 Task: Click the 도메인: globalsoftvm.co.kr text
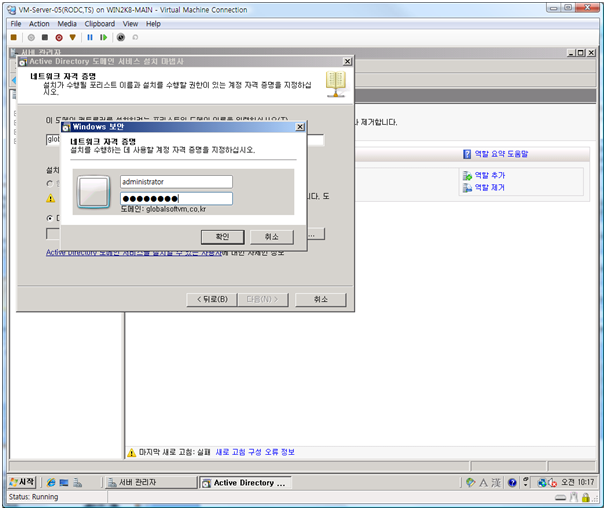pos(163,209)
